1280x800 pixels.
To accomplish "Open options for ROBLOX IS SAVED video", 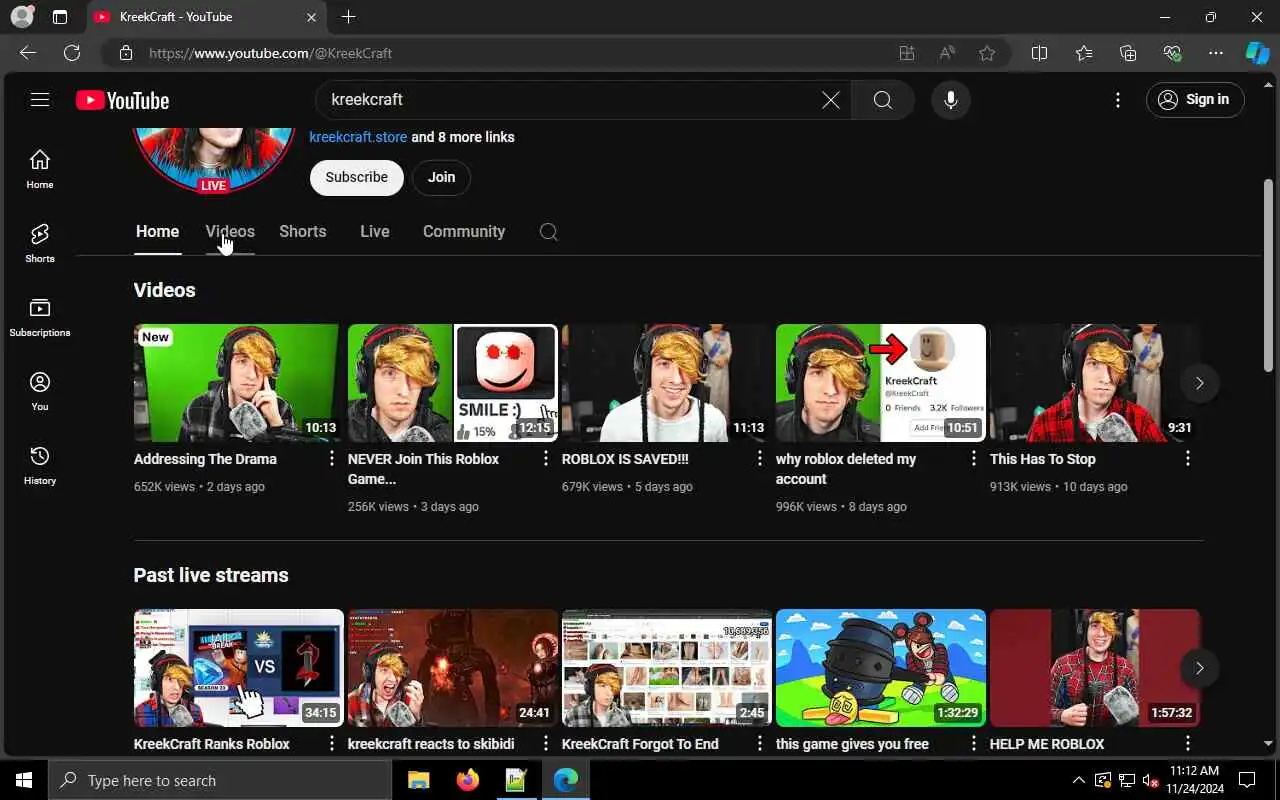I will click(760, 459).
